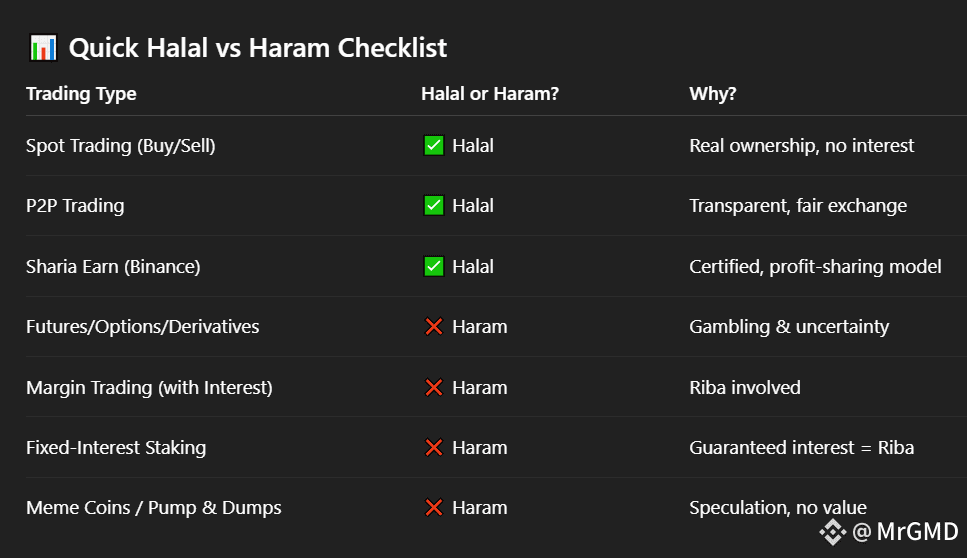Image resolution: width=967 pixels, height=558 pixels.
Task: Click the green checkmark for P2P Trading
Action: [433, 206]
